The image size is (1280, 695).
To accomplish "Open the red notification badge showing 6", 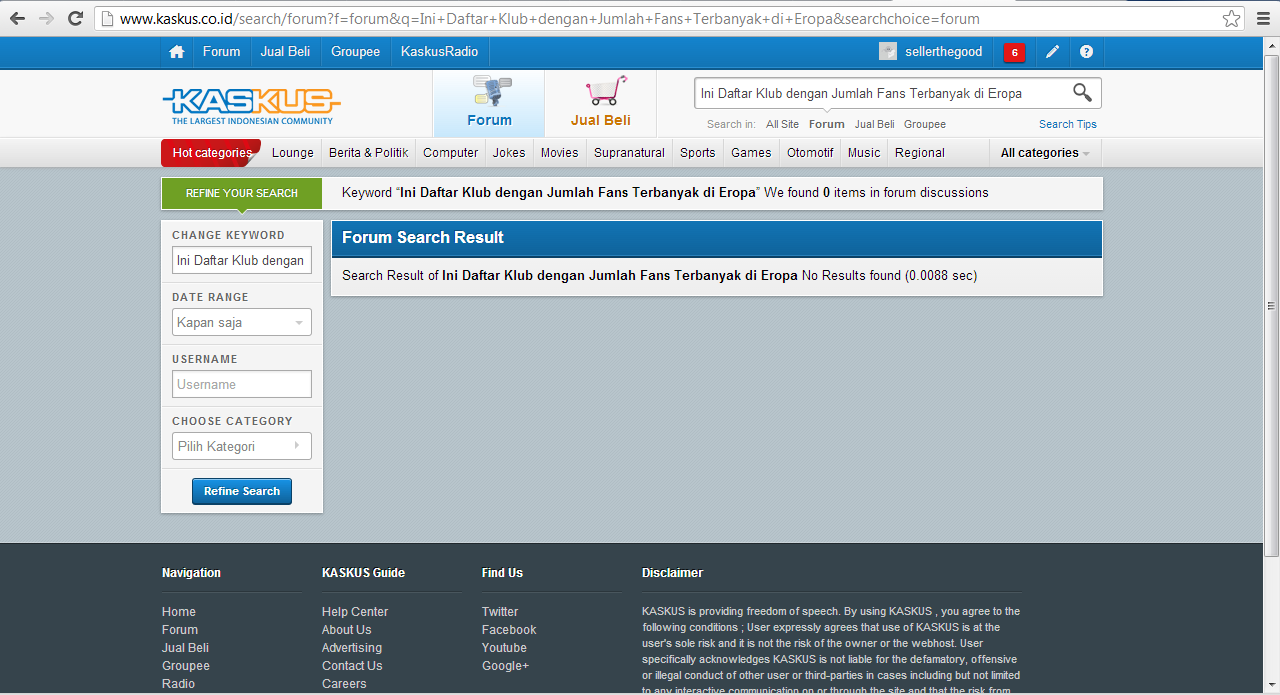I will (1014, 52).
